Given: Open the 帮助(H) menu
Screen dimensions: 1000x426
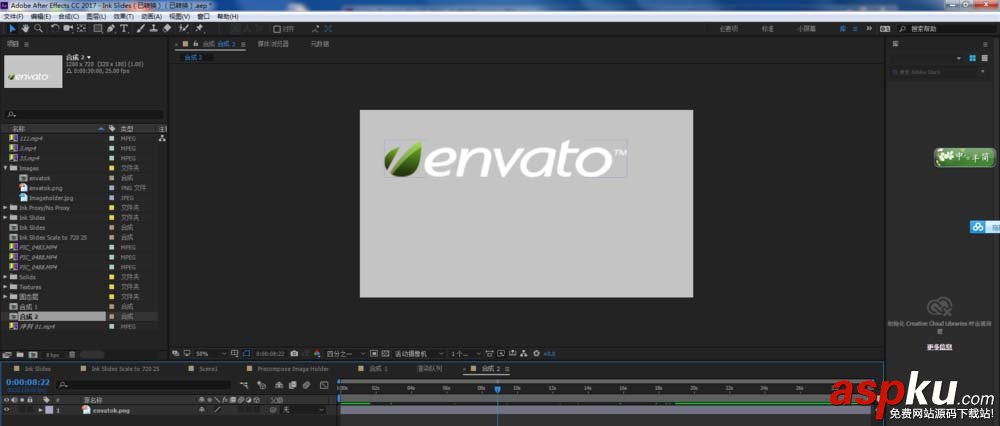Looking at the screenshot, I should [x=228, y=16].
